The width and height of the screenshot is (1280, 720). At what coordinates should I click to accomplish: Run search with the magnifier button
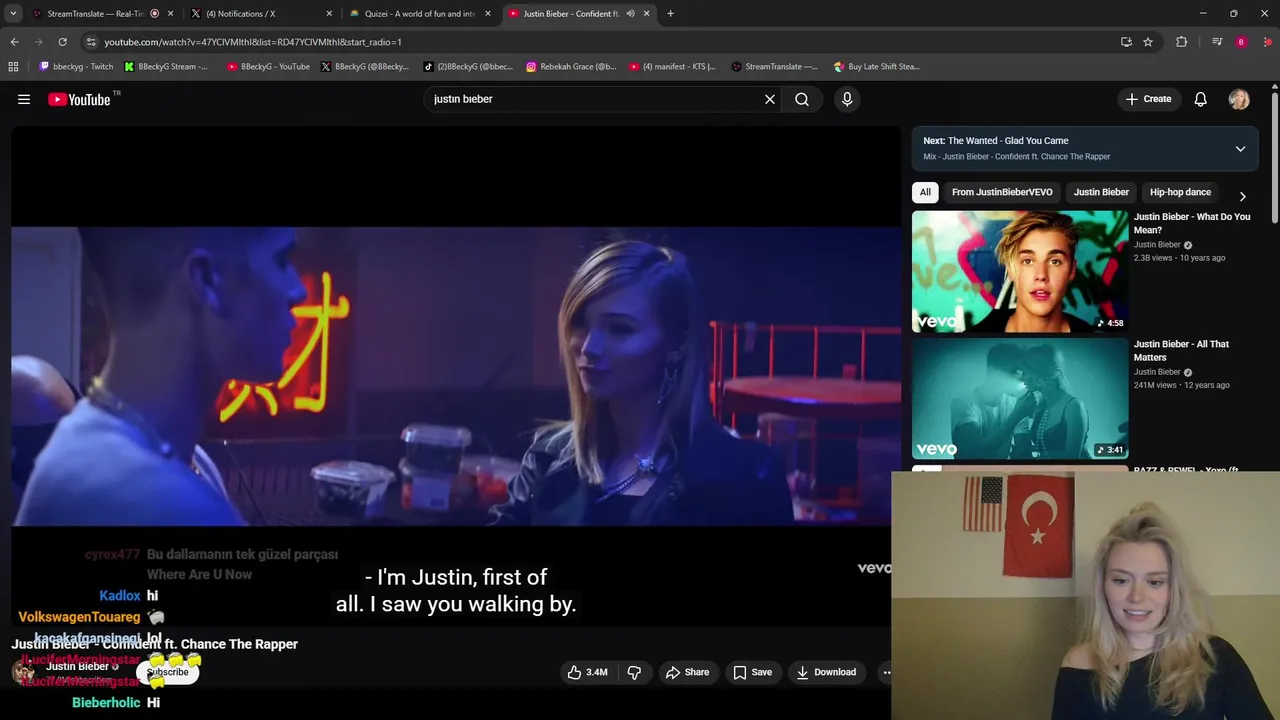tap(802, 99)
